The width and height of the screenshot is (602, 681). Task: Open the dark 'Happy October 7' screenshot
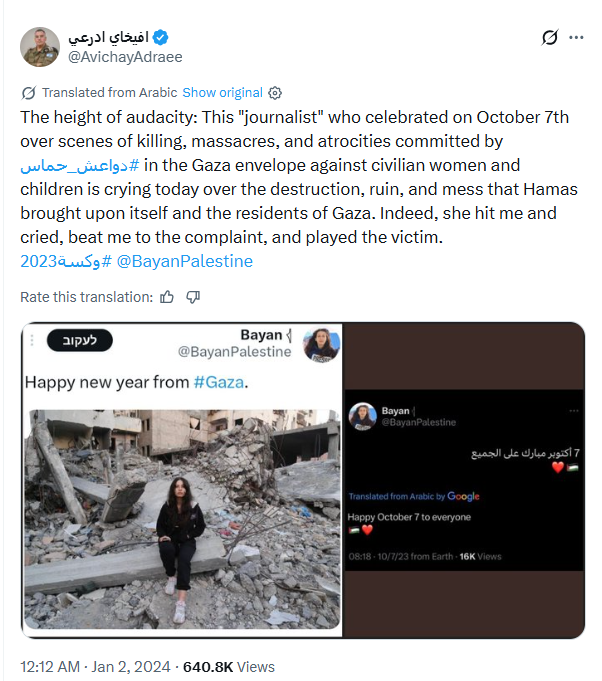(x=464, y=480)
